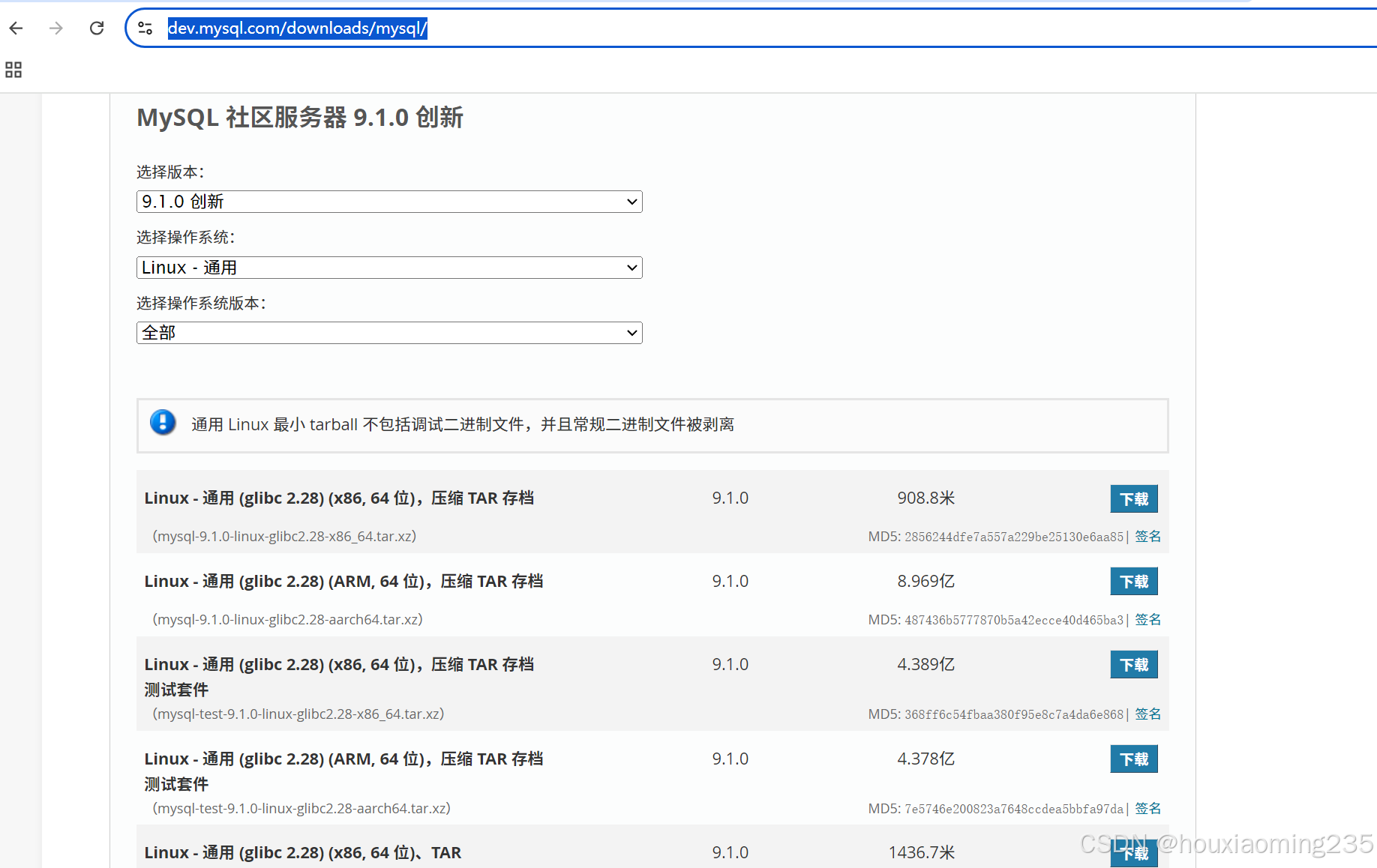Open 签名 link for MD5 2856244dfe7a557a
The width and height of the screenshot is (1377, 868).
tap(1147, 537)
